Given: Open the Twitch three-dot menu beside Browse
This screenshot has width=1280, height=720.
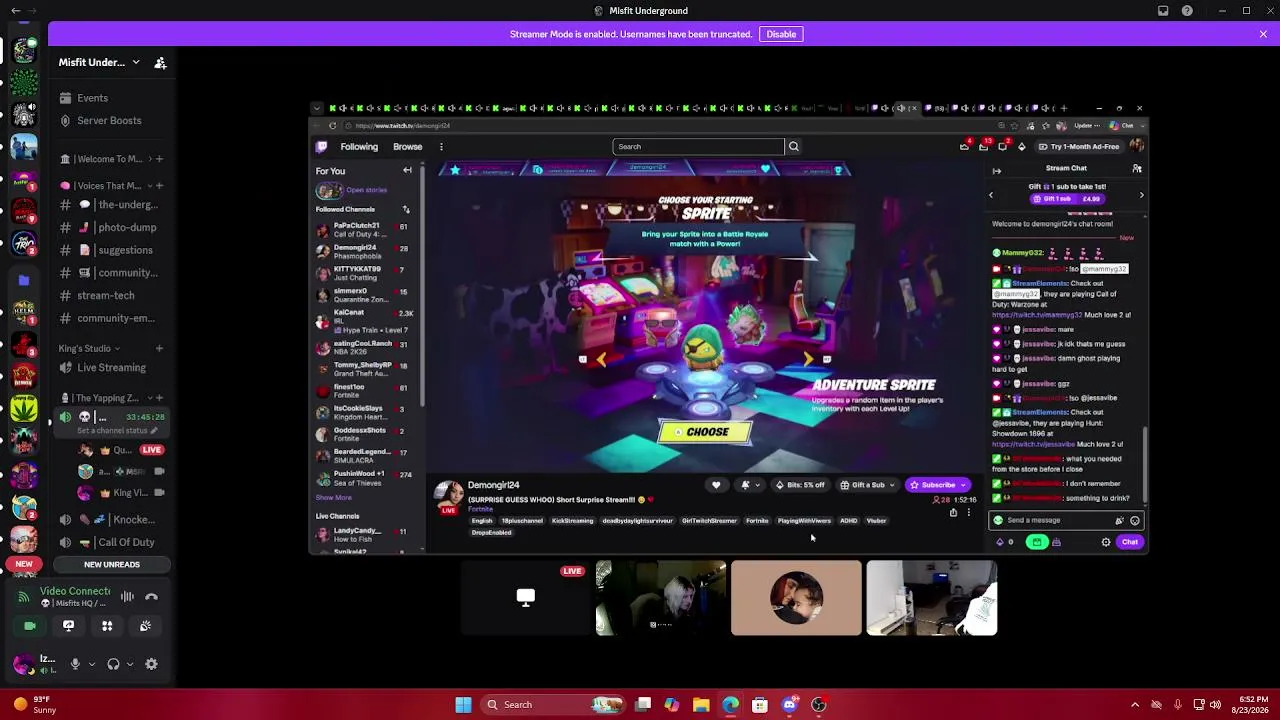Looking at the screenshot, I should tap(441, 147).
